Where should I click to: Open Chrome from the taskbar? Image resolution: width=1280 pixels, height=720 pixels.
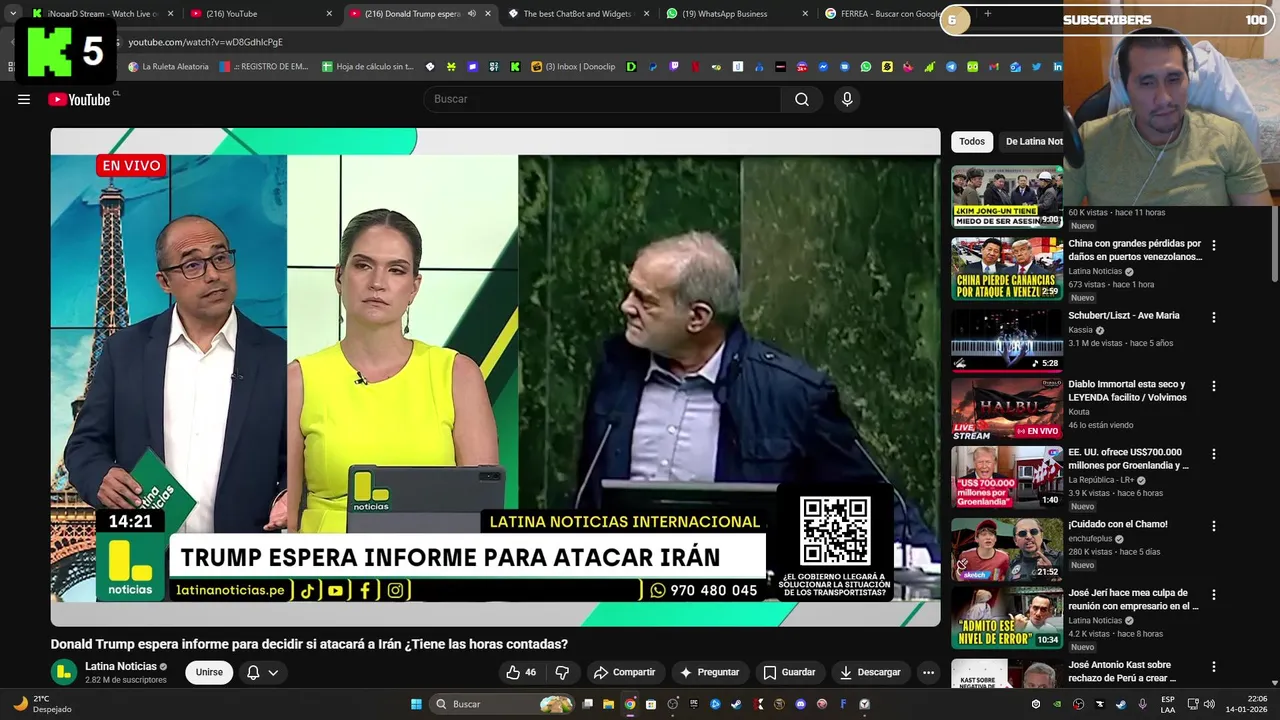click(x=630, y=704)
